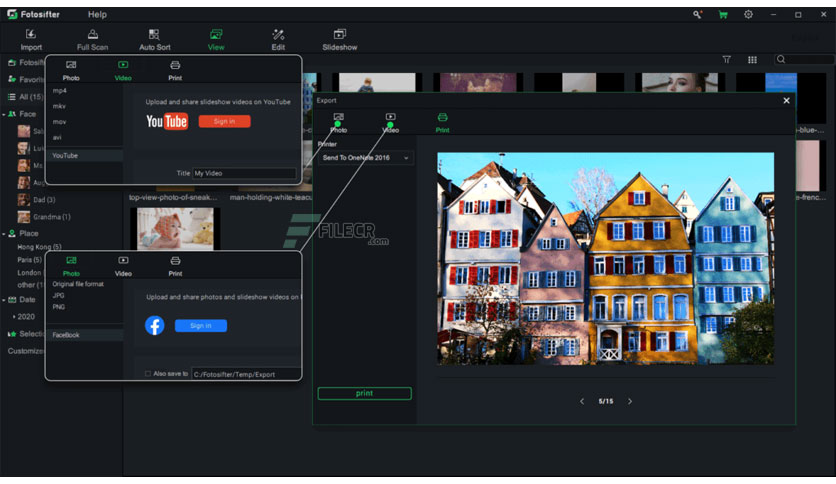Viewport: 836px width, 484px height.
Task: Click the magnifier icon in the search box
Action: click(x=781, y=59)
